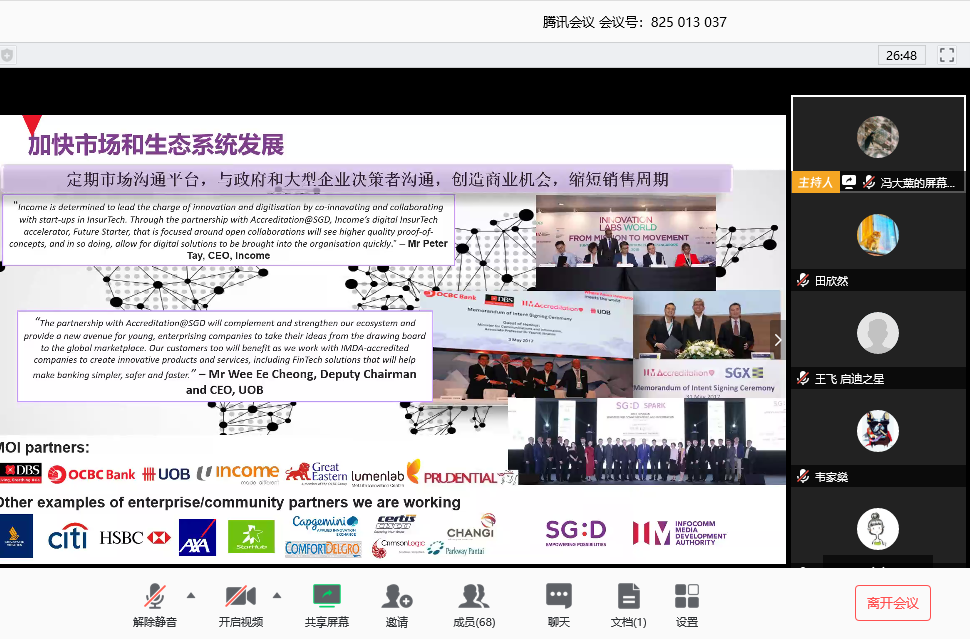Click the DBS logo on slide
970x639 pixels.
coord(20,473)
